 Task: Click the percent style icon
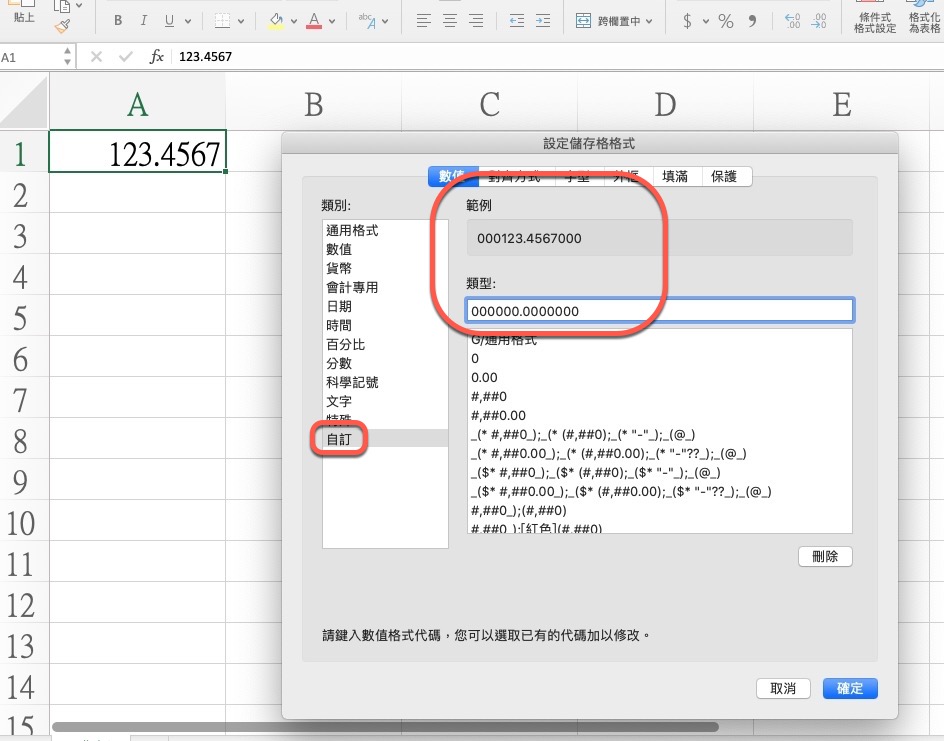[x=725, y=21]
